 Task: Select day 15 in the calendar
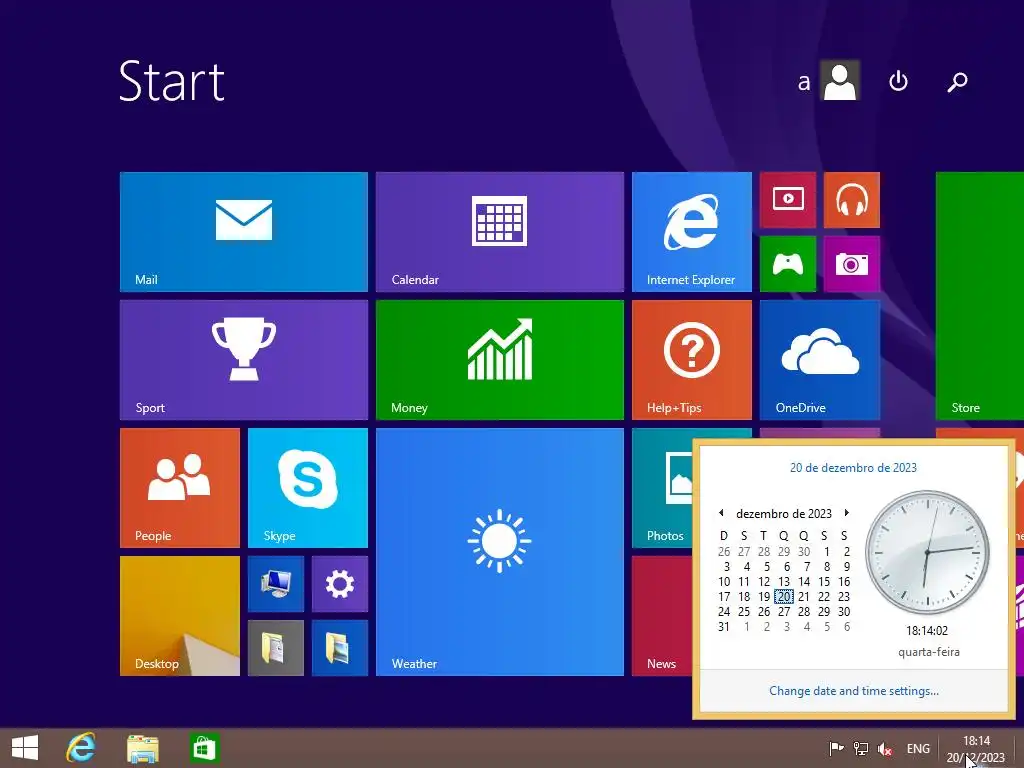pos(824,581)
